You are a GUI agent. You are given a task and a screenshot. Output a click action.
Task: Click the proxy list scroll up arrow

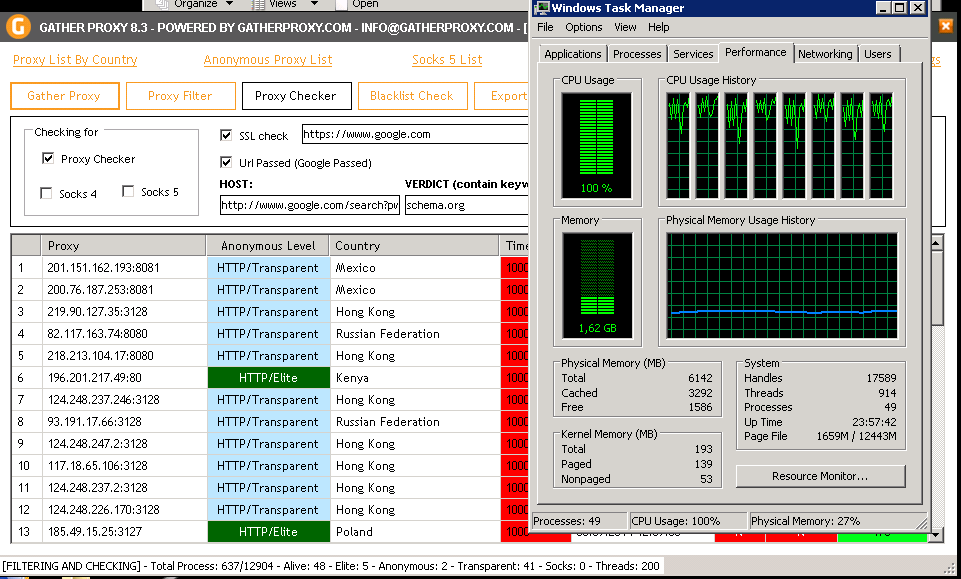pyautogui.click(x=936, y=244)
